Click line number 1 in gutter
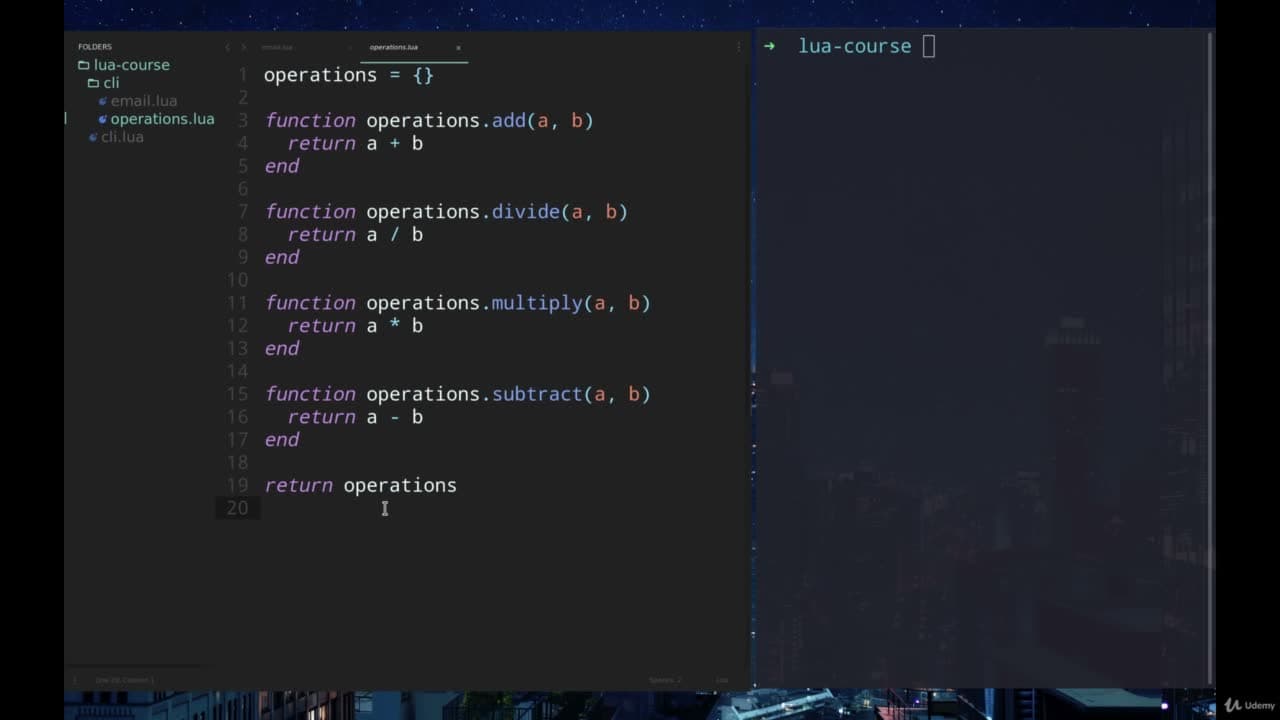Screen dimensions: 1280x720 (243, 75)
